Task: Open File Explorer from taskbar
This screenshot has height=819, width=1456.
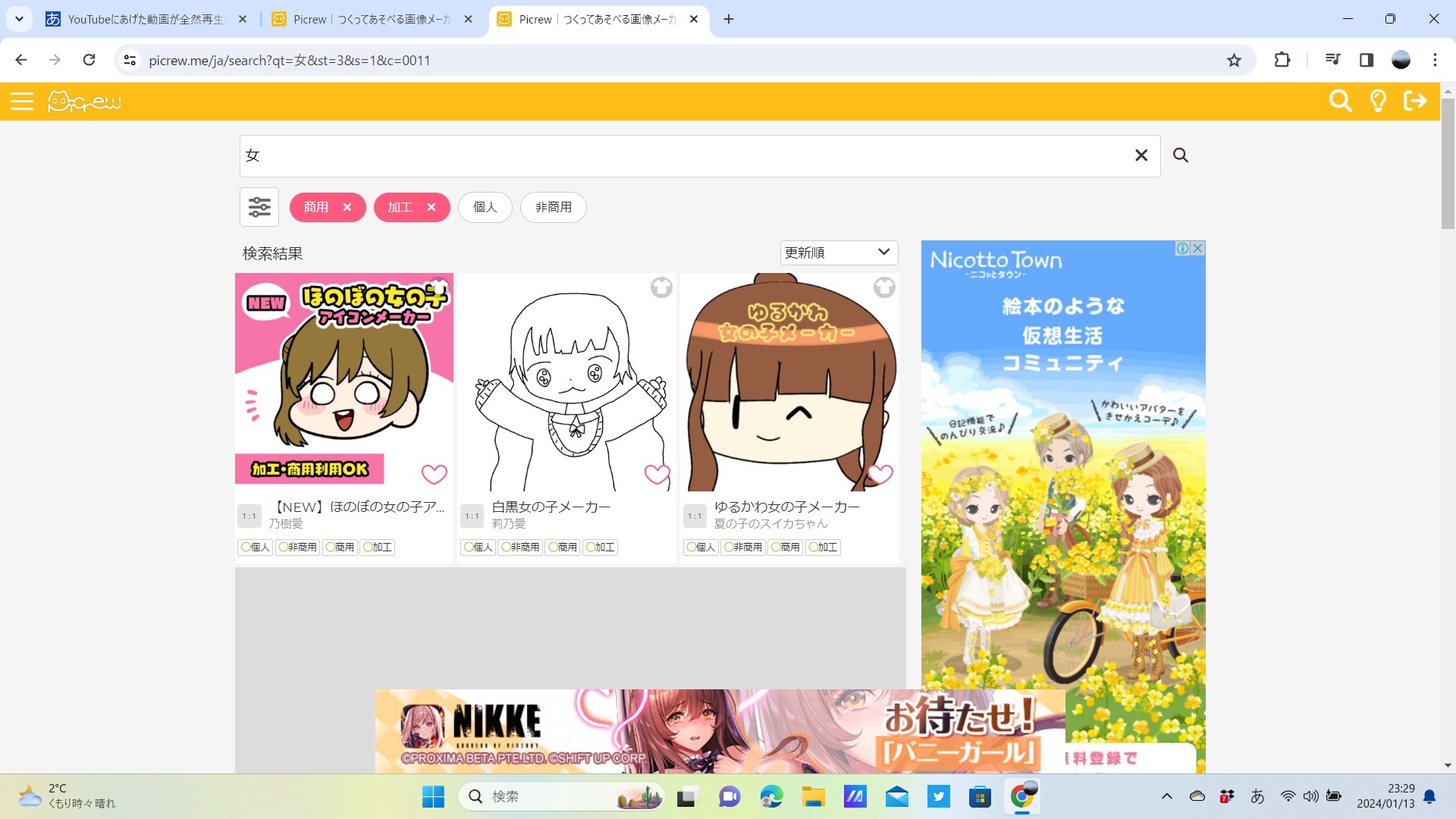Action: pos(813,796)
